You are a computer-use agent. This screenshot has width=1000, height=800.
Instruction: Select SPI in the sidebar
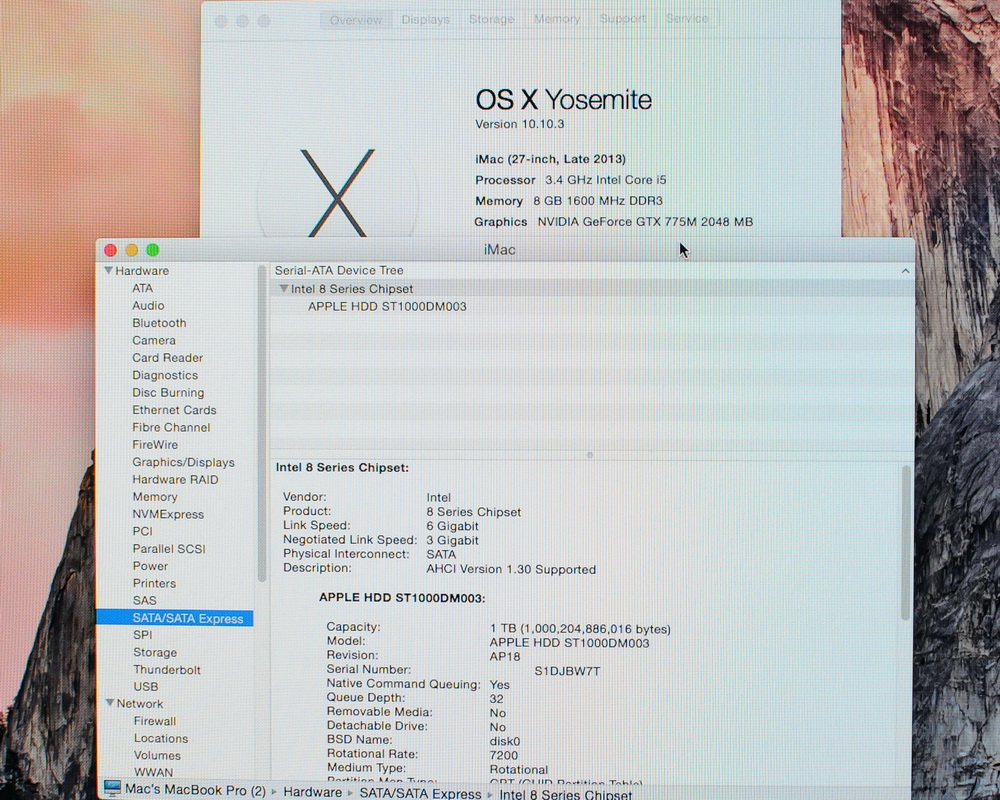point(142,635)
